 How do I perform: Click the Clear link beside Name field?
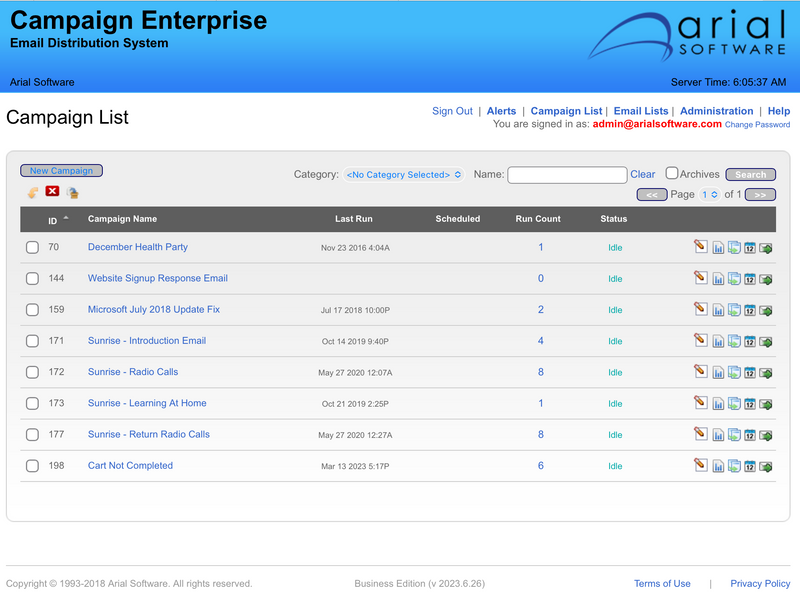point(642,174)
